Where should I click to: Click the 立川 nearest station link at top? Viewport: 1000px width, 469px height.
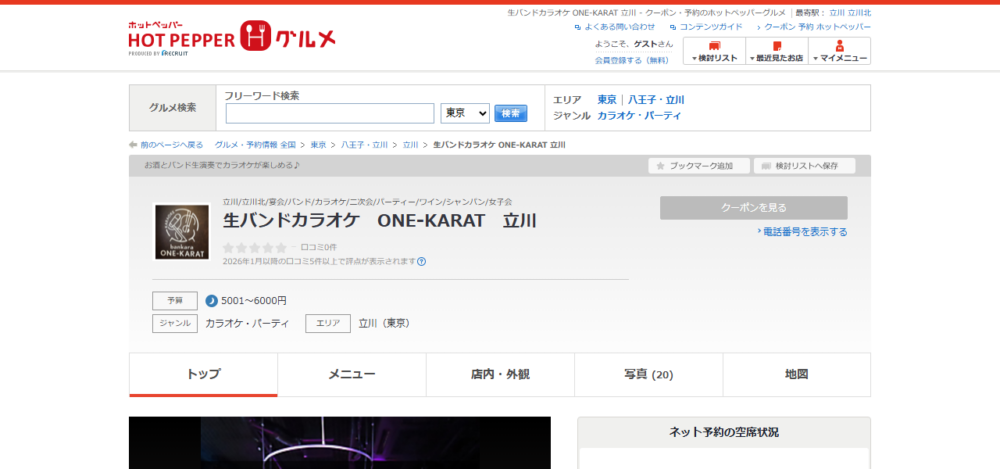[x=837, y=13]
